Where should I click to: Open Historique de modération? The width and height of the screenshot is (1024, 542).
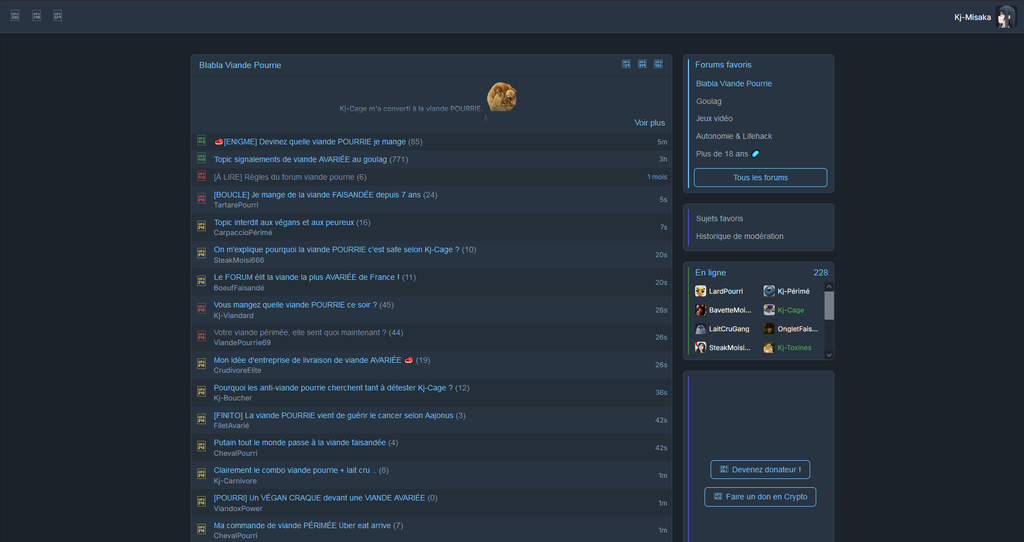coord(739,236)
